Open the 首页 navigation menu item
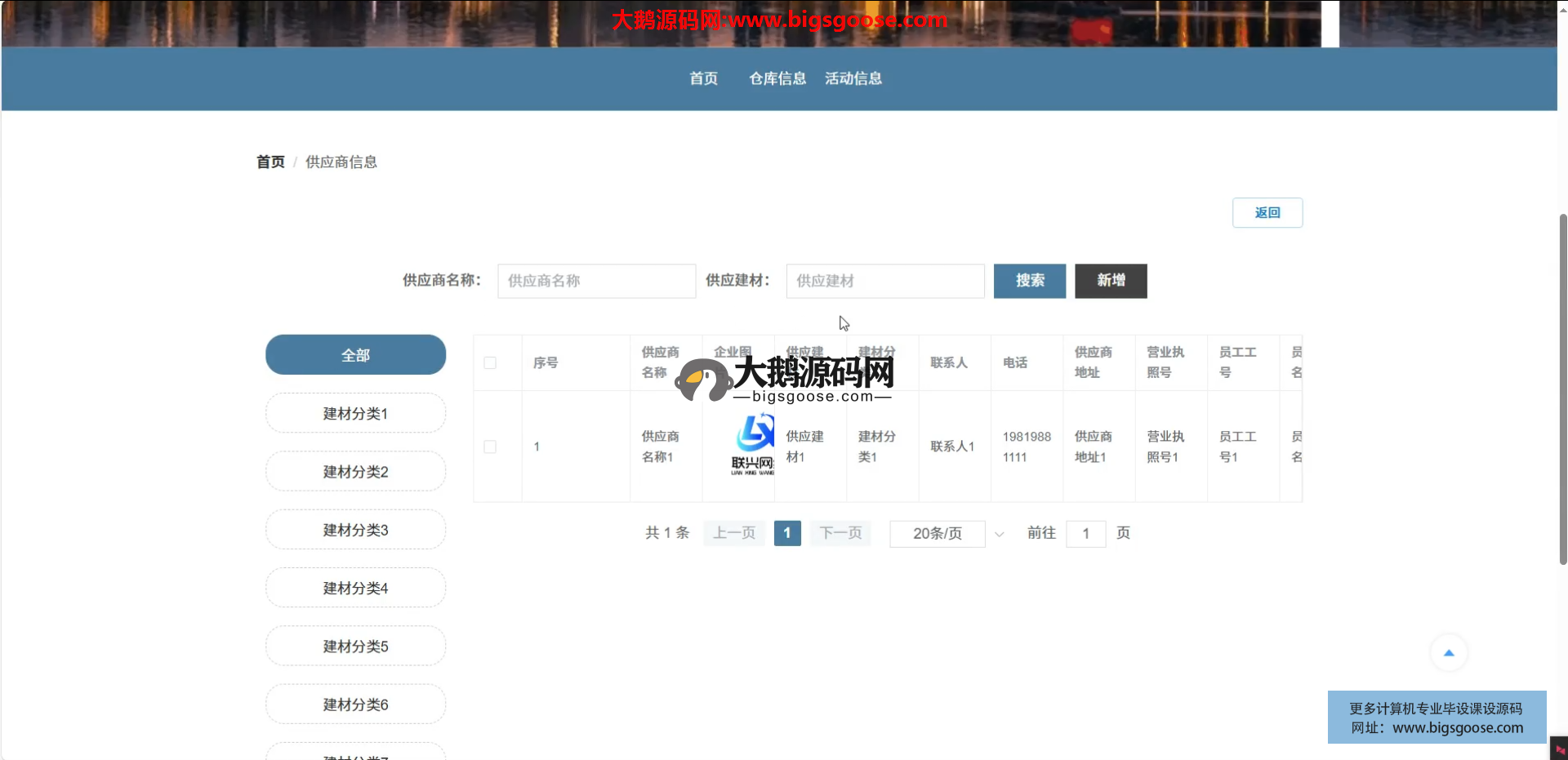1568x760 pixels. coord(703,78)
